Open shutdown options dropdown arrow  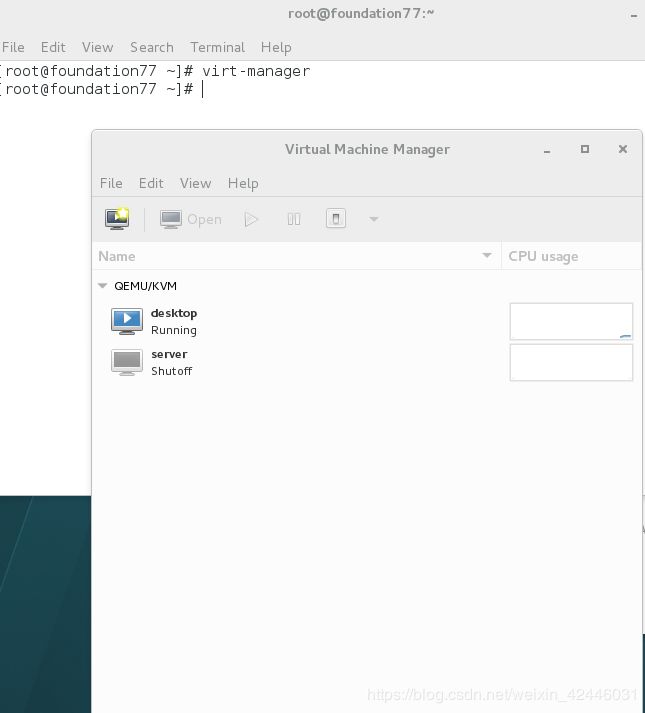(373, 219)
